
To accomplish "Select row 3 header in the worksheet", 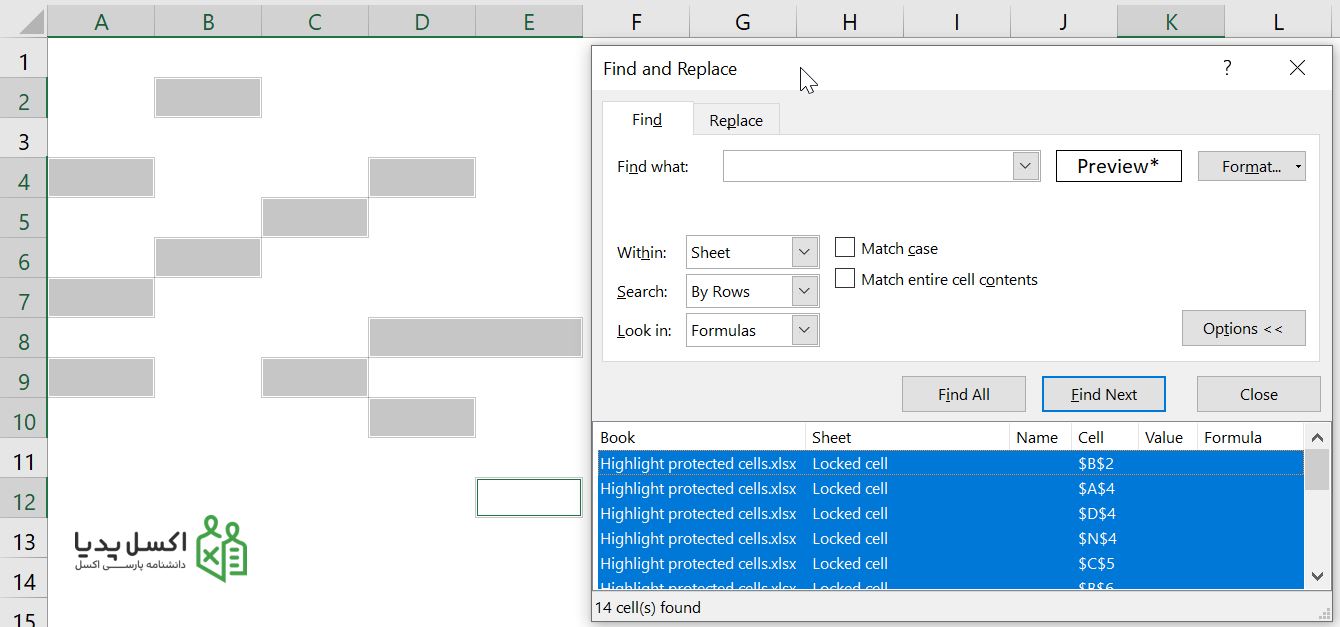I will 23,141.
